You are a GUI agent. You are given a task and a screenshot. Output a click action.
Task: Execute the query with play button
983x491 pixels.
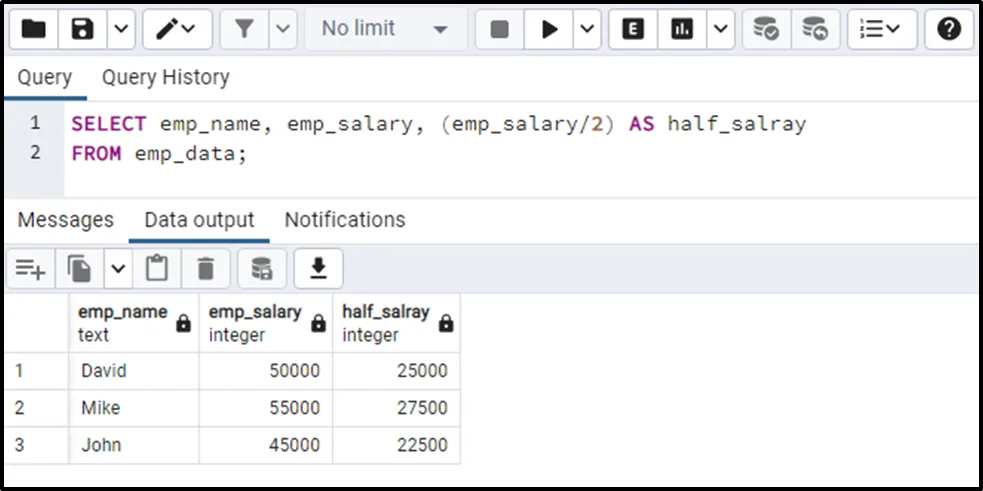click(549, 29)
